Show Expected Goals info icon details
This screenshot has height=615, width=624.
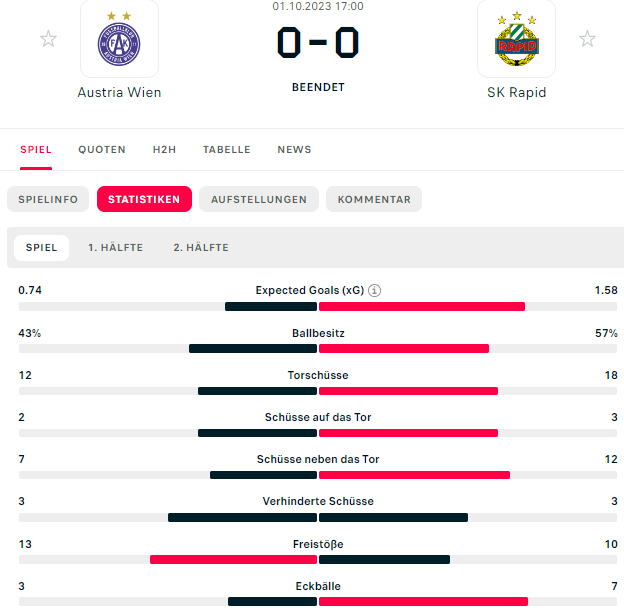[x=374, y=291]
